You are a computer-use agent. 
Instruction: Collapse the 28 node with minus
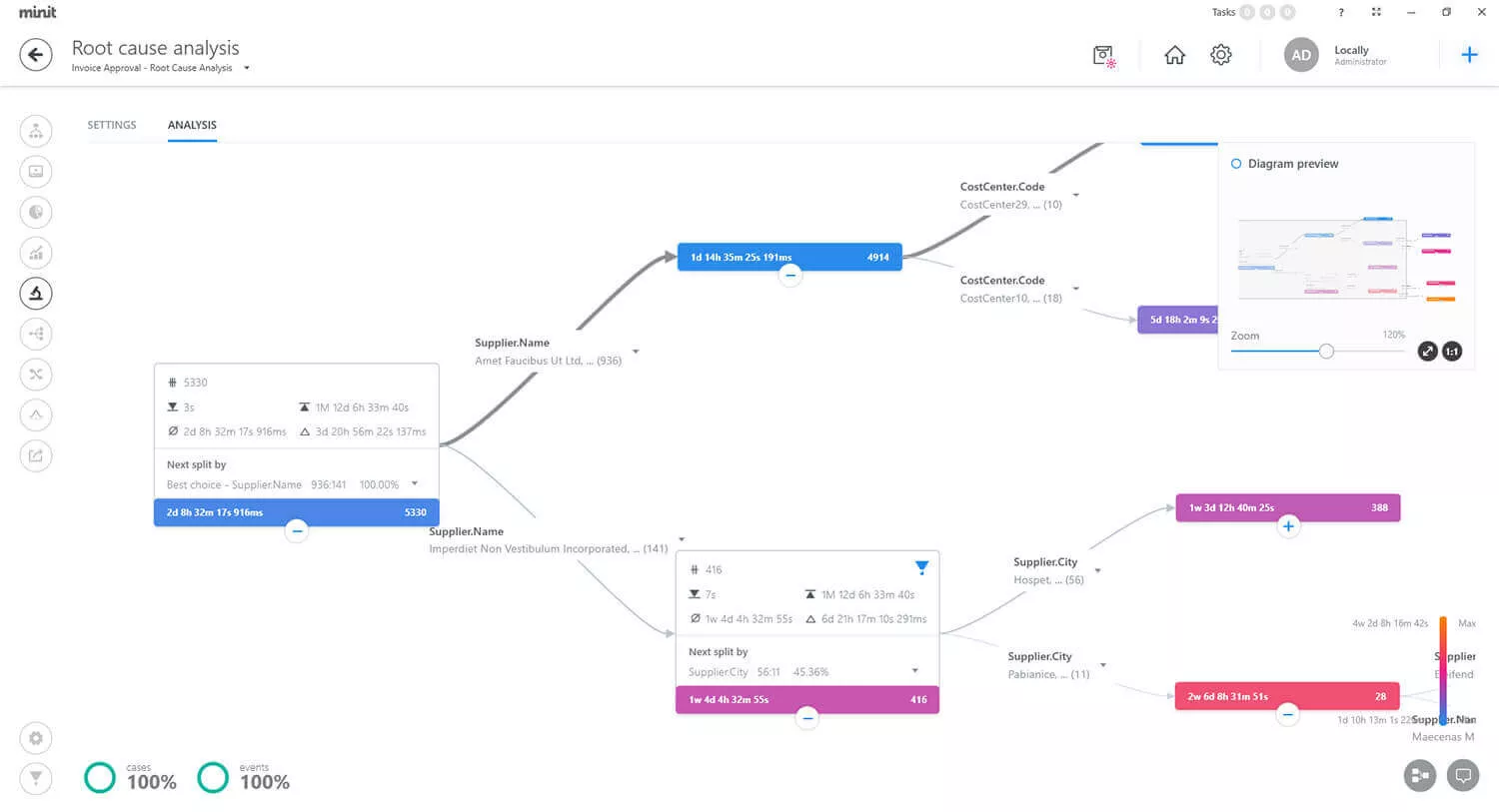[x=1288, y=714]
